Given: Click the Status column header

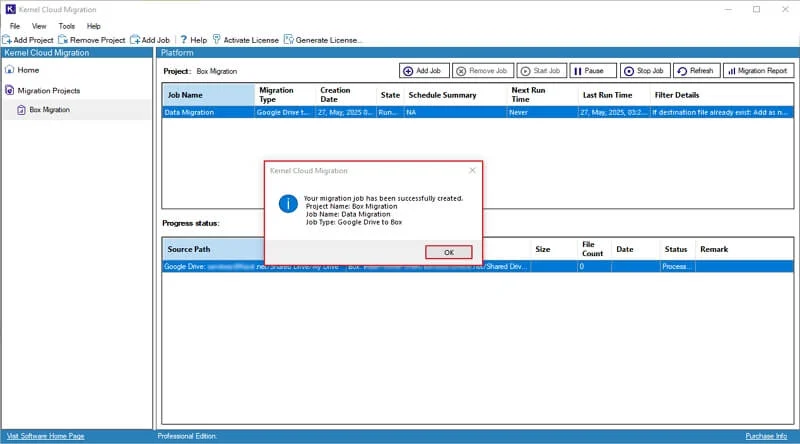Looking at the screenshot, I should click(676, 249).
